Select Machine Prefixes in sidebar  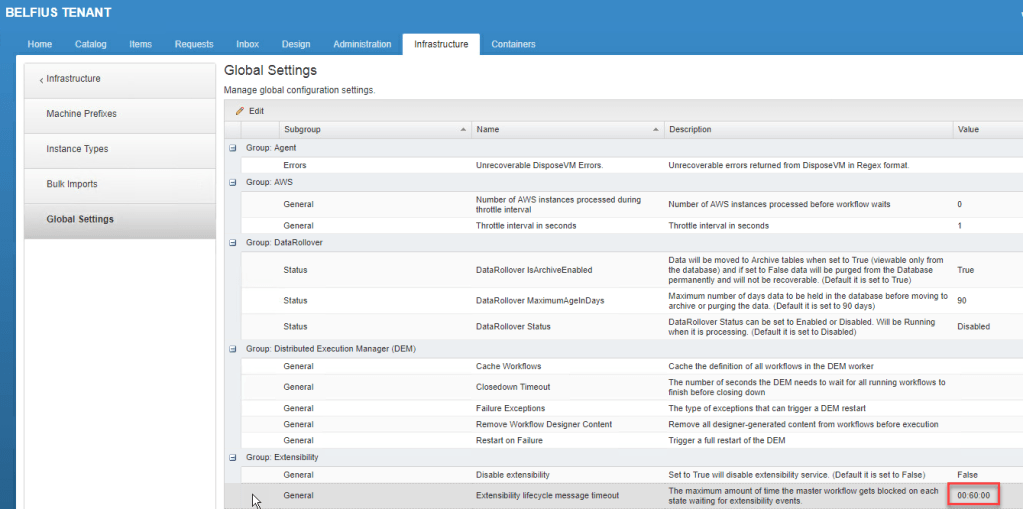[x=81, y=114]
